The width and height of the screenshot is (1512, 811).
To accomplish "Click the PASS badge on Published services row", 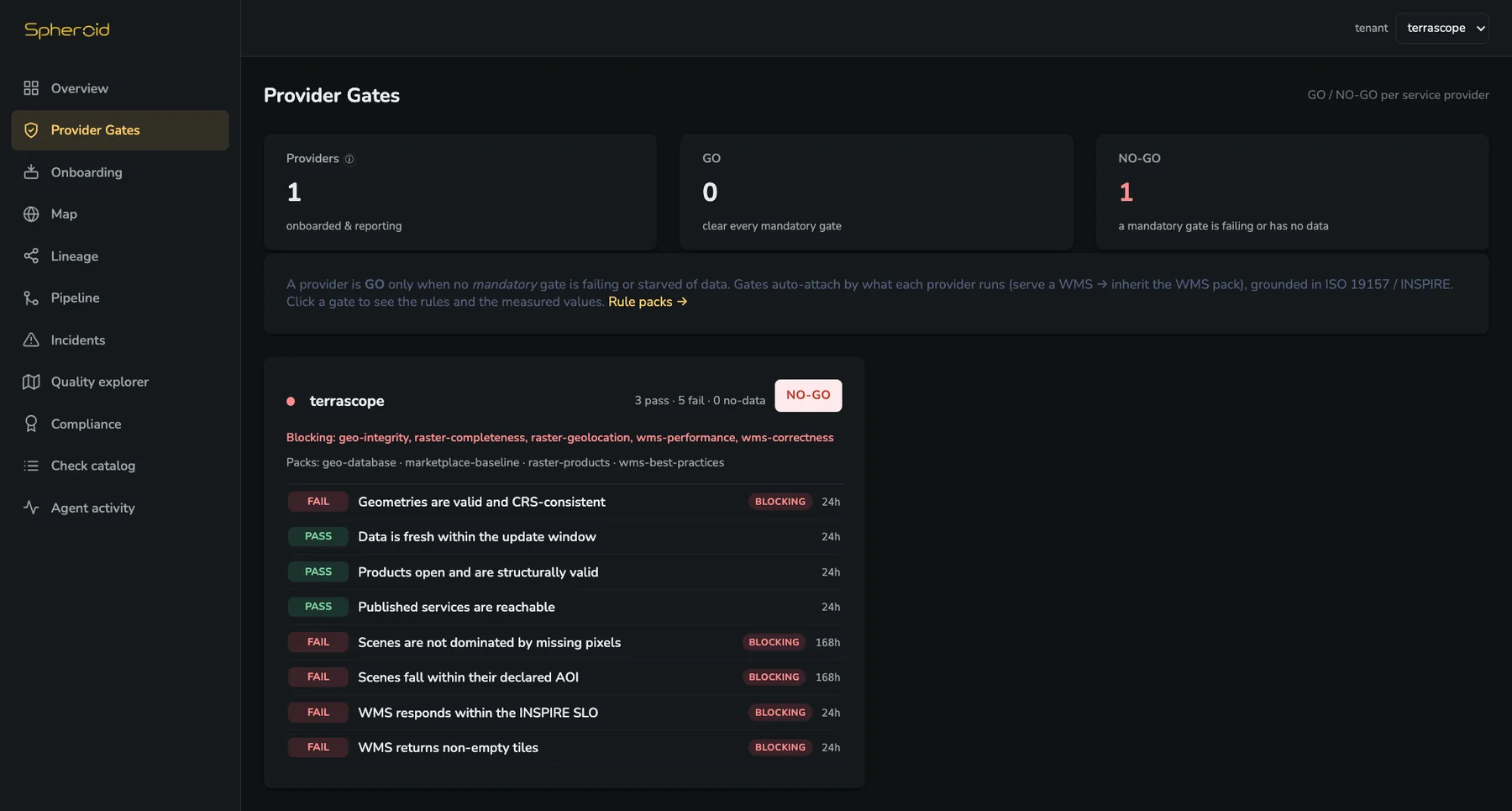I will [318, 607].
